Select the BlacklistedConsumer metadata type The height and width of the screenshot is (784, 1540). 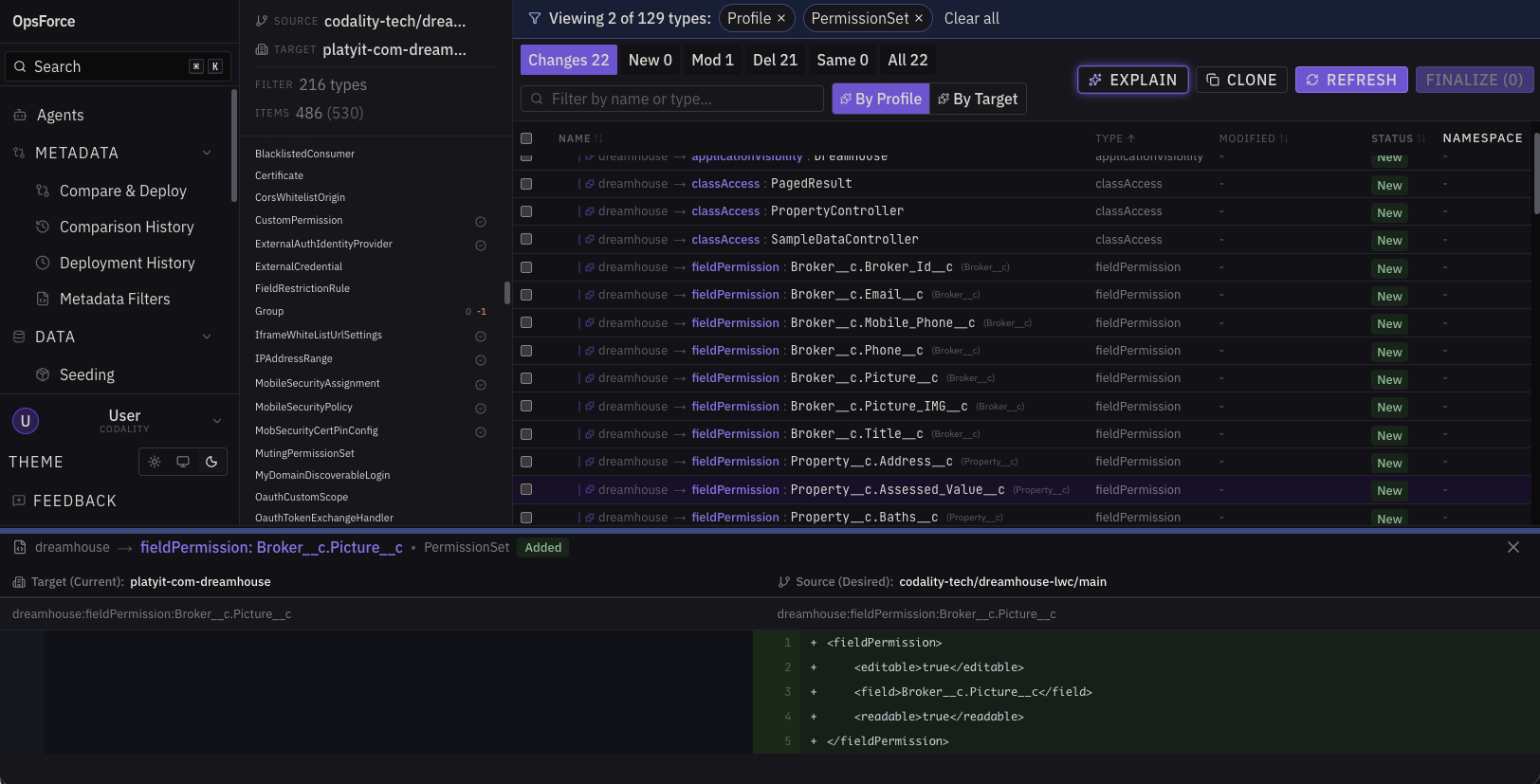[304, 154]
